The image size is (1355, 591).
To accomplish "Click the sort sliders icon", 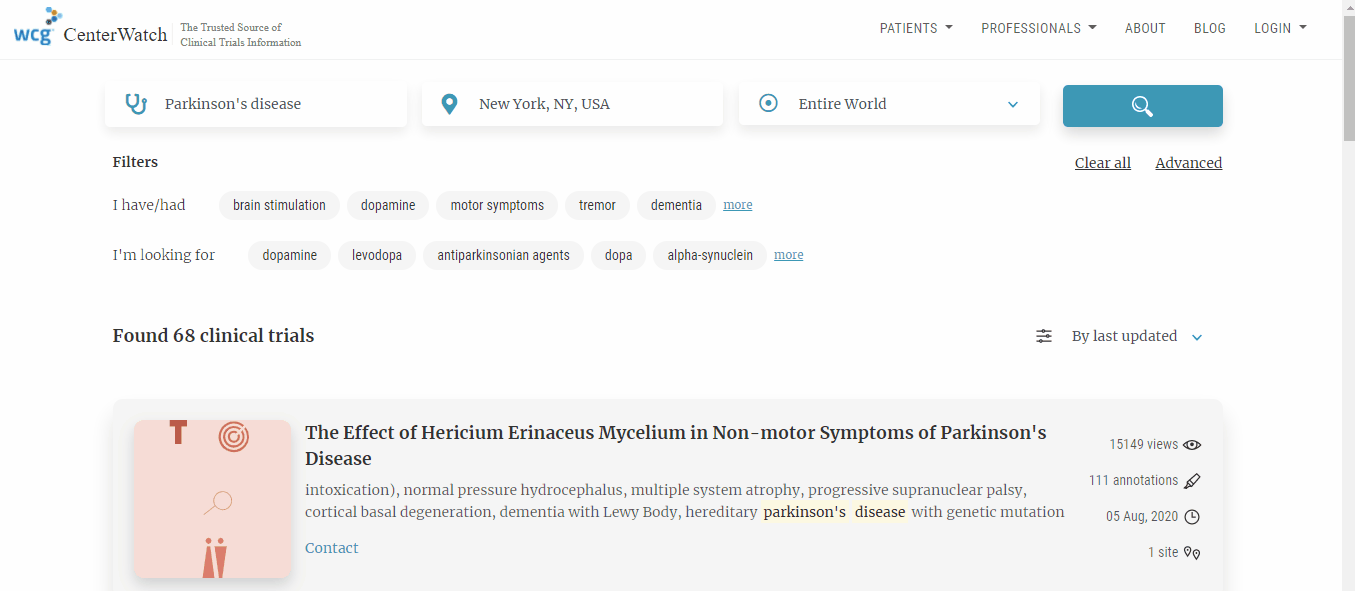I will pos(1044,336).
